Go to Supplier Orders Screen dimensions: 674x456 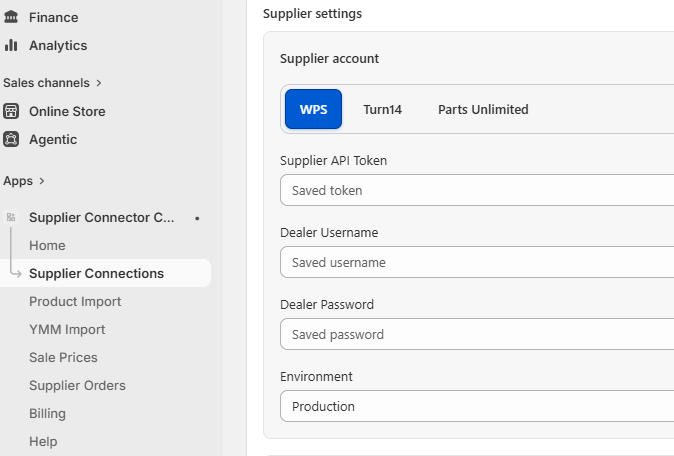(x=77, y=386)
